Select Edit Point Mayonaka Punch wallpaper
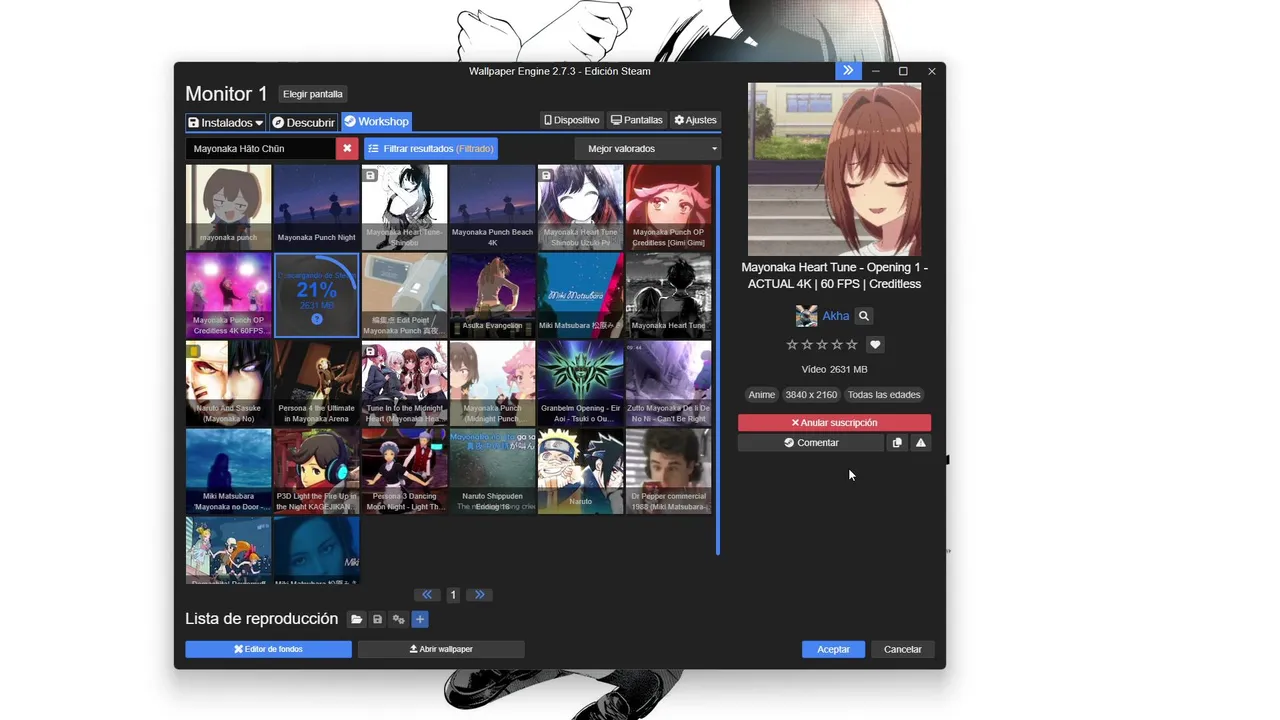 (404, 295)
